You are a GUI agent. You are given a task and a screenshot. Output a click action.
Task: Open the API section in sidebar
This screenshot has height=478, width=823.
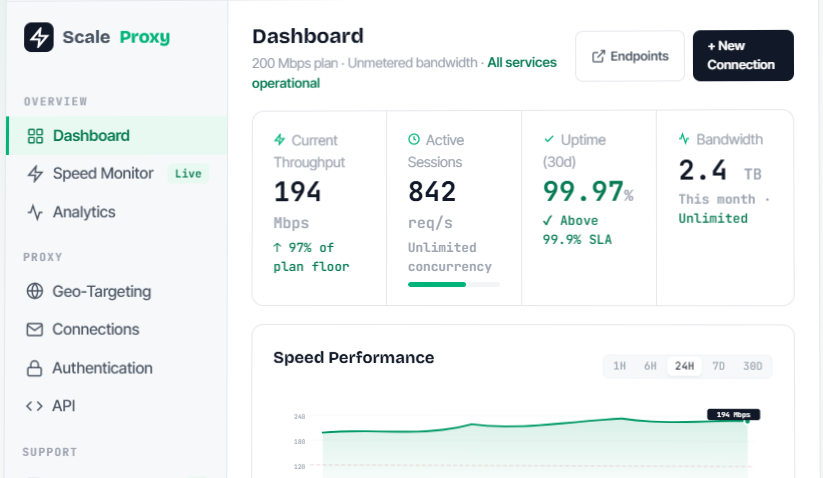[x=117, y=406]
